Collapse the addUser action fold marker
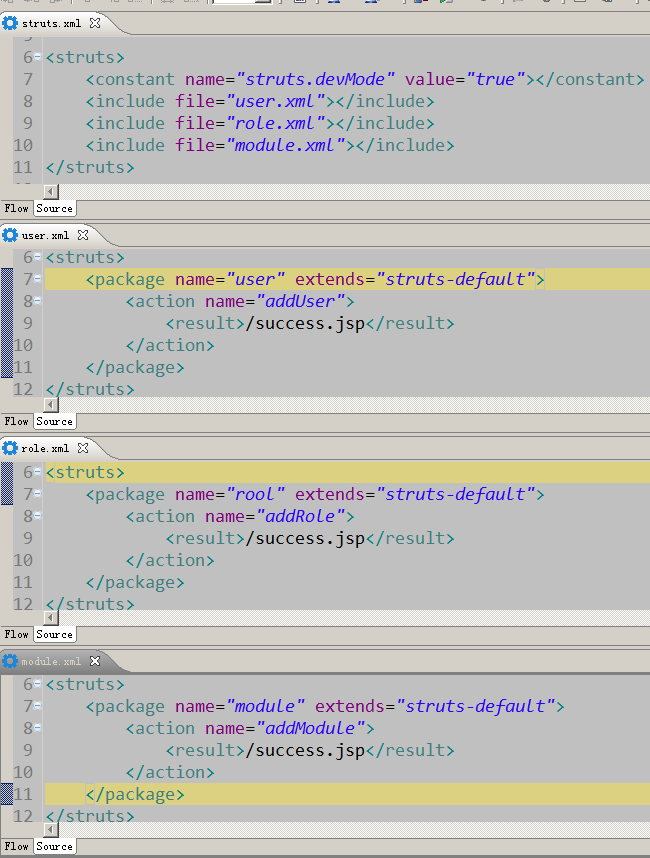This screenshot has width=650, height=858. 38,300
